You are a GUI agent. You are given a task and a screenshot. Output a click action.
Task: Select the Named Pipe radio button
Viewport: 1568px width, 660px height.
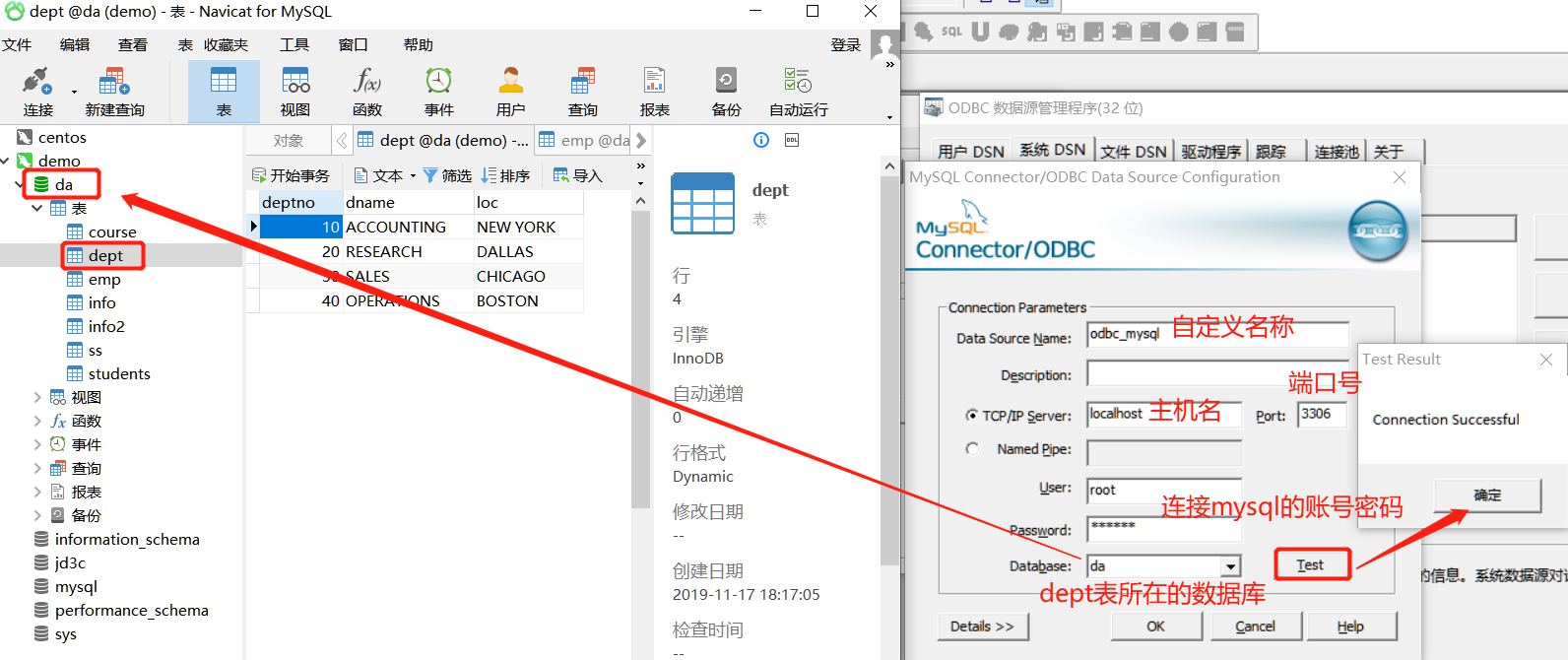(972, 449)
